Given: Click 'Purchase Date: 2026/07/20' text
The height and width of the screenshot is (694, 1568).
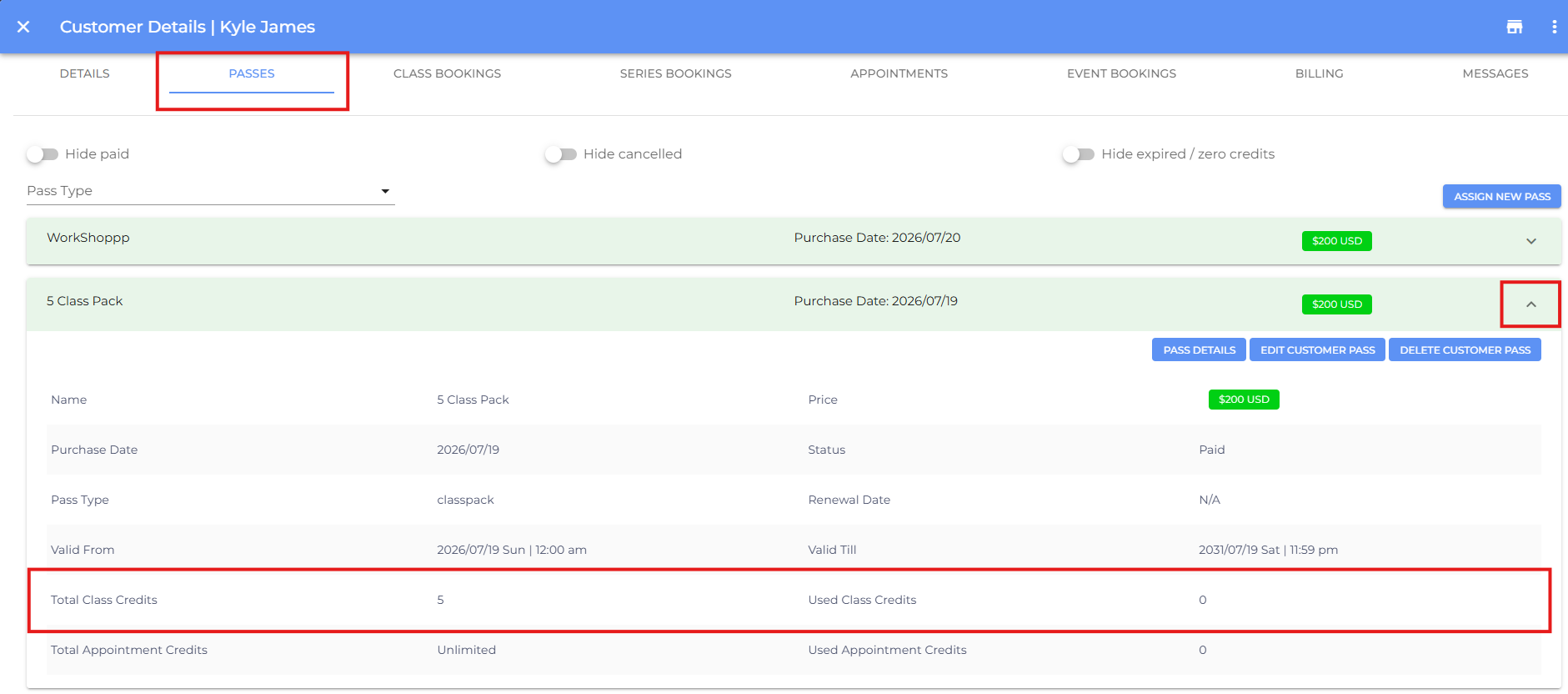Looking at the screenshot, I should point(877,238).
